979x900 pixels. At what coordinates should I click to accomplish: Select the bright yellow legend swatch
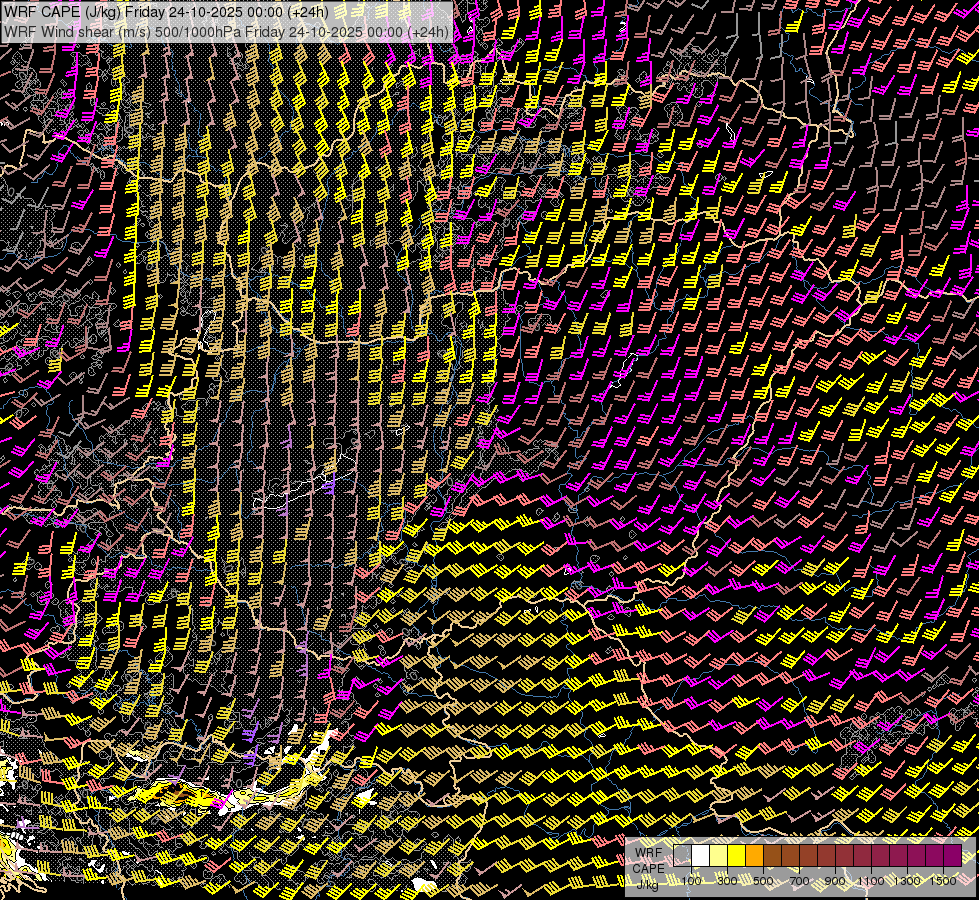(x=737, y=855)
